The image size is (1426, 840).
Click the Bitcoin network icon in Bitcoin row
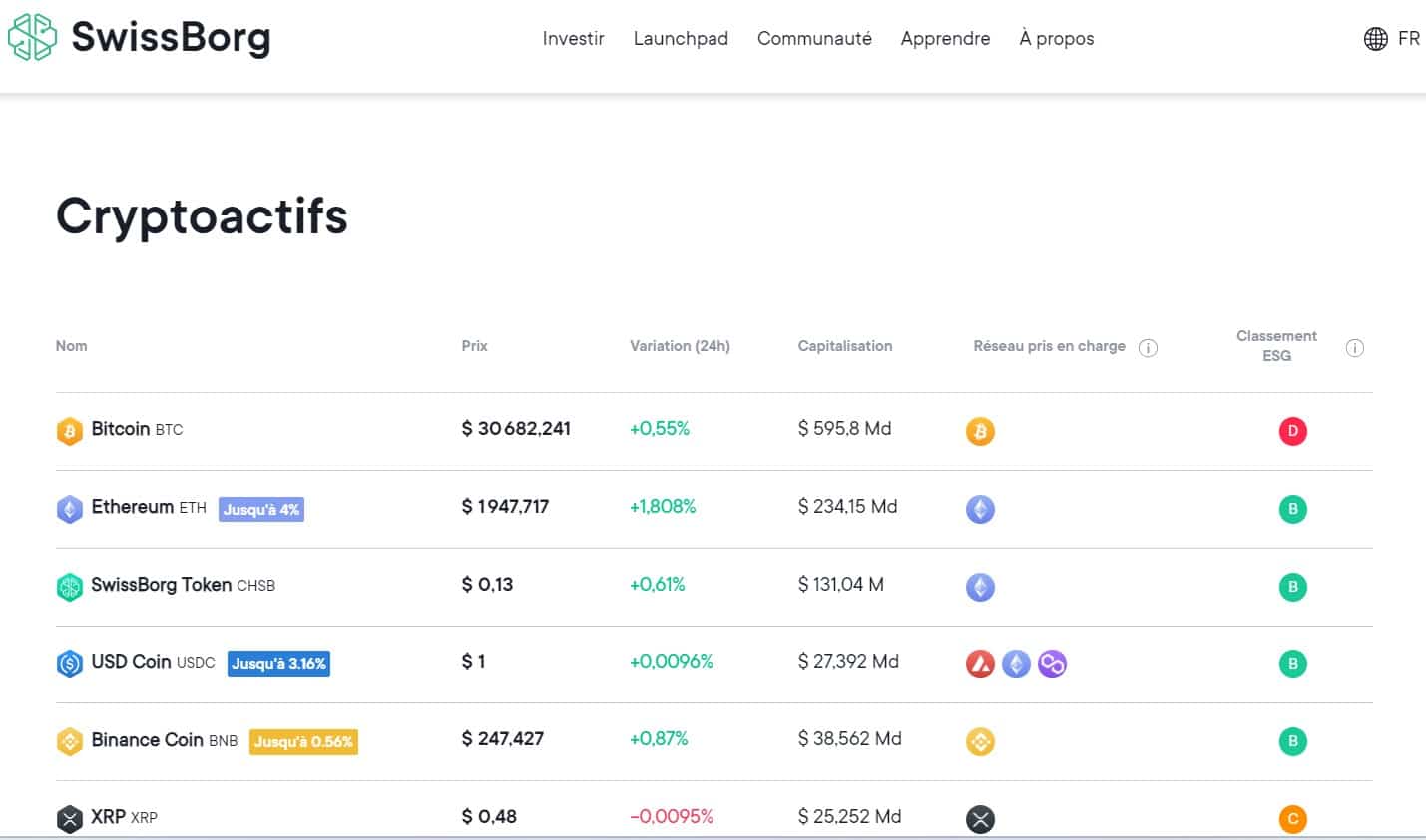(980, 431)
